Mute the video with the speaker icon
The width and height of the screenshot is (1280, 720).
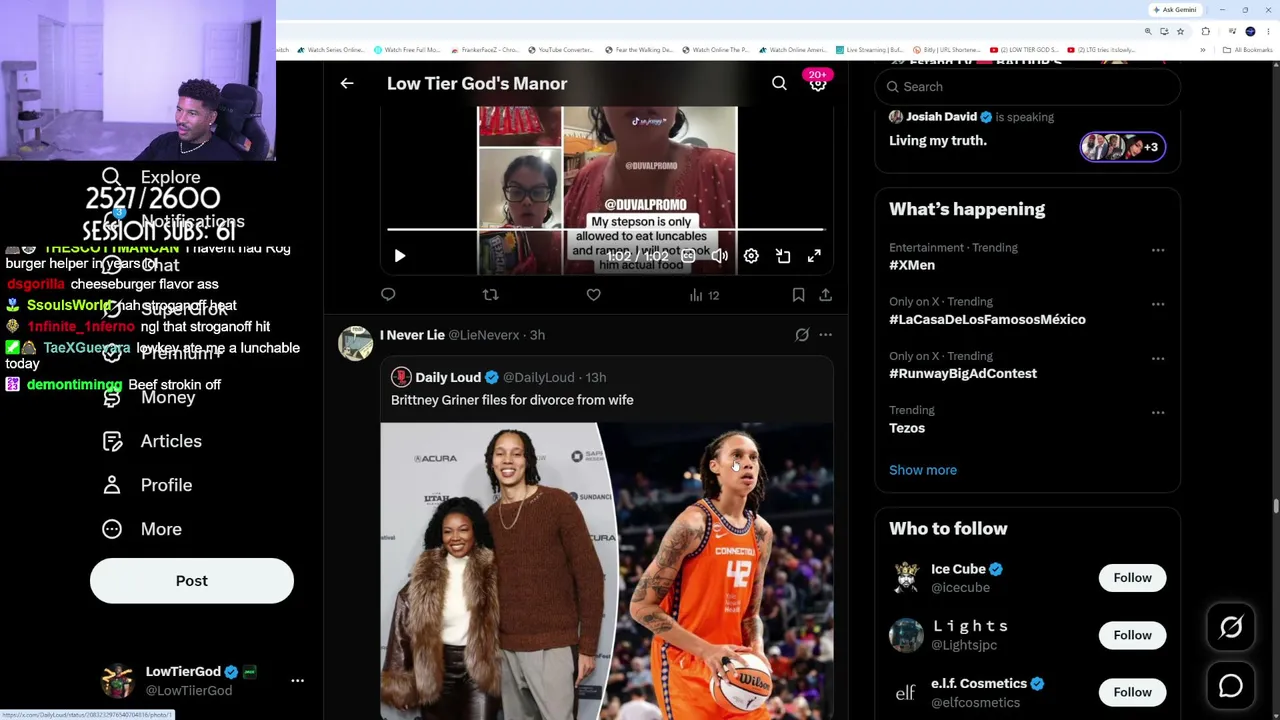[720, 256]
